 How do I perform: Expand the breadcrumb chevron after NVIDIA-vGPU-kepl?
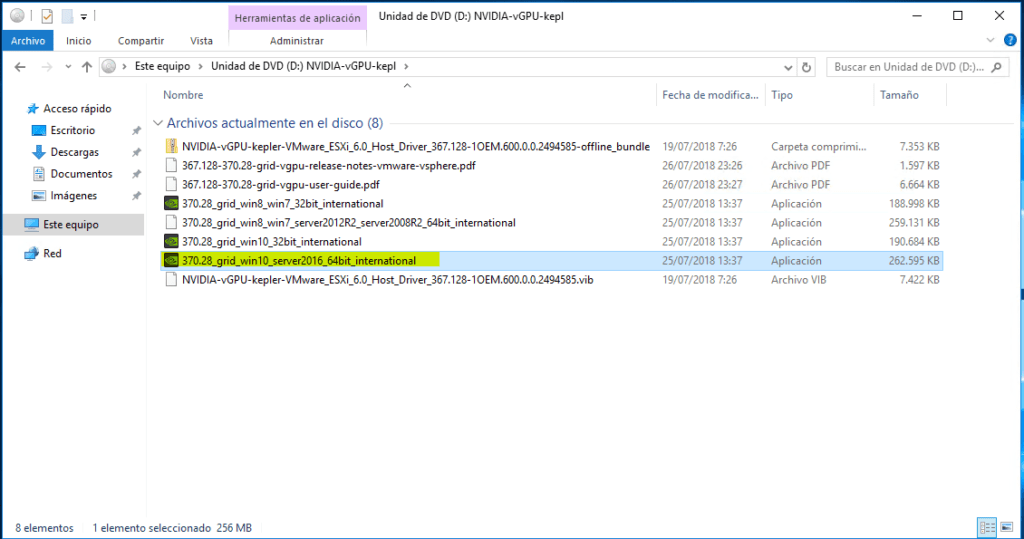point(406,66)
